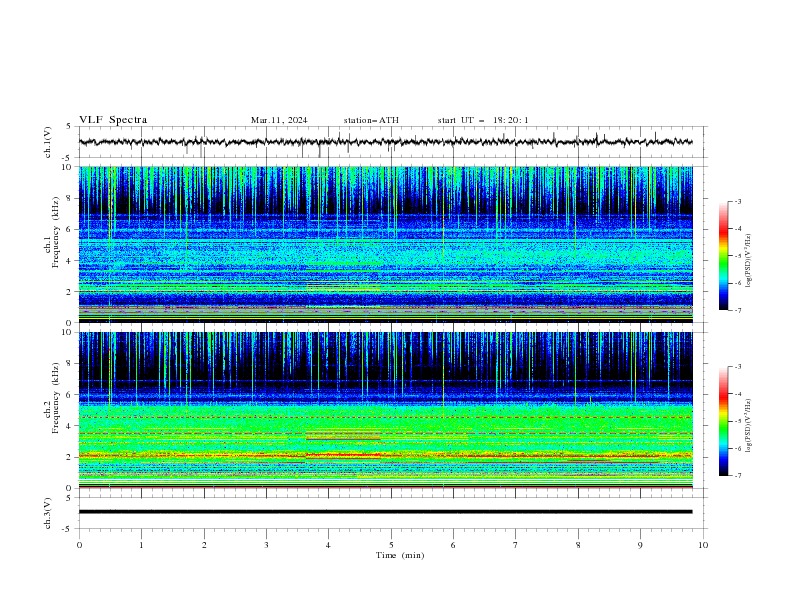Click the ch.2 frequency tick label "2"
This screenshot has height=612, width=792.
(69, 457)
